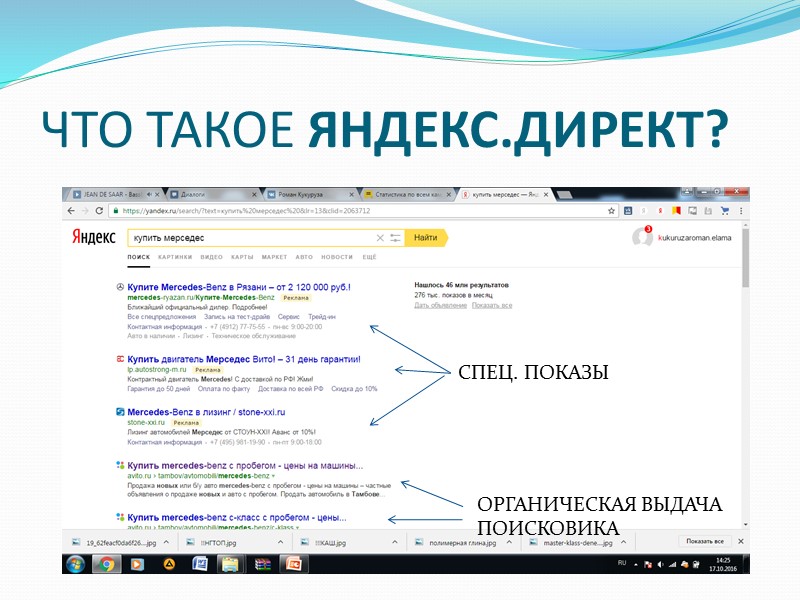Screen dimensions: 800x600
Task: Open WinRAR taskbar icon
Action: tap(263, 564)
